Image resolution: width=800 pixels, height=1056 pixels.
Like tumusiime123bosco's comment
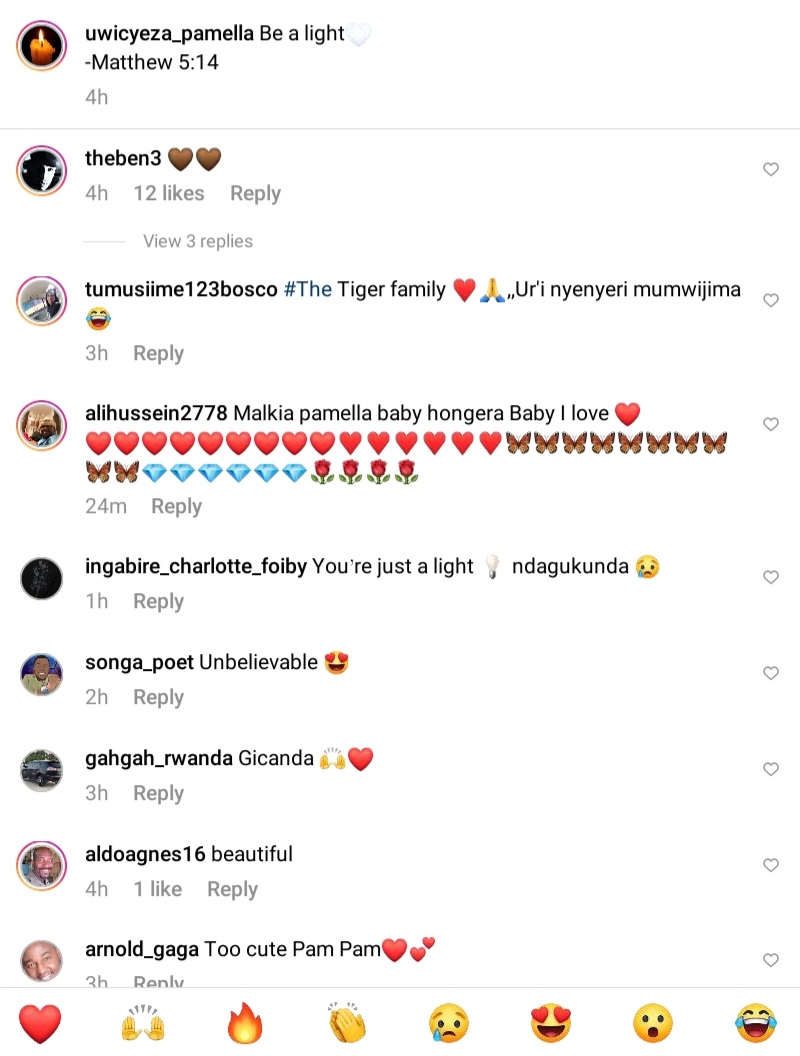point(771,300)
